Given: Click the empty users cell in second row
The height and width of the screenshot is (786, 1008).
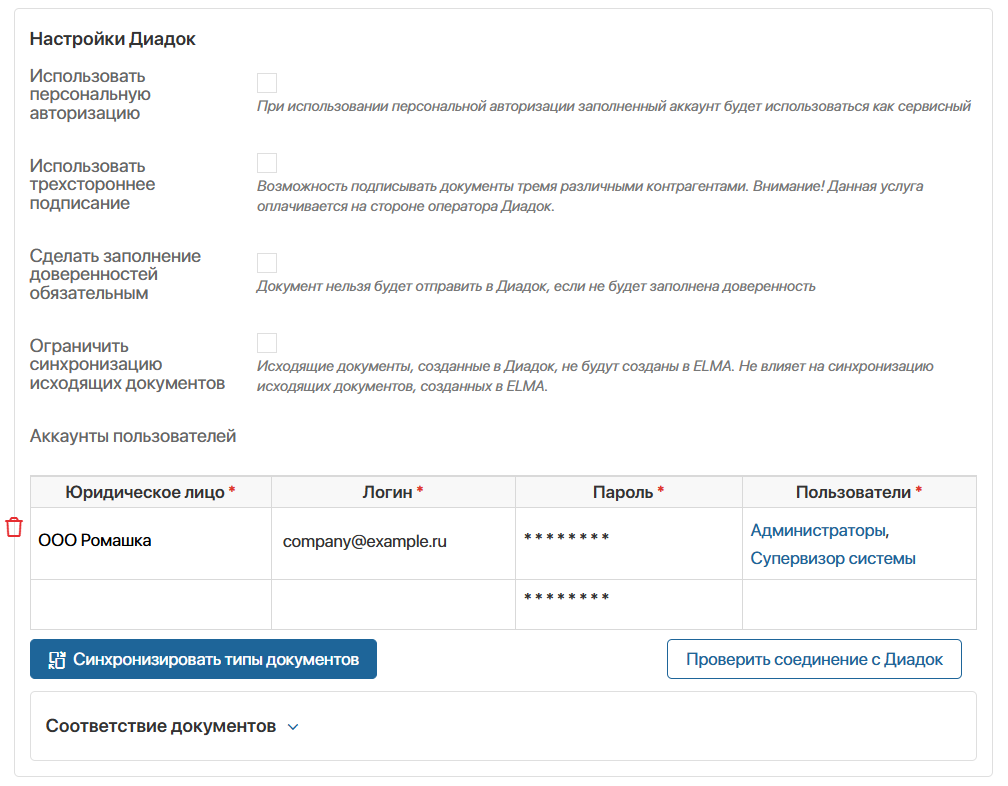Looking at the screenshot, I should (859, 605).
